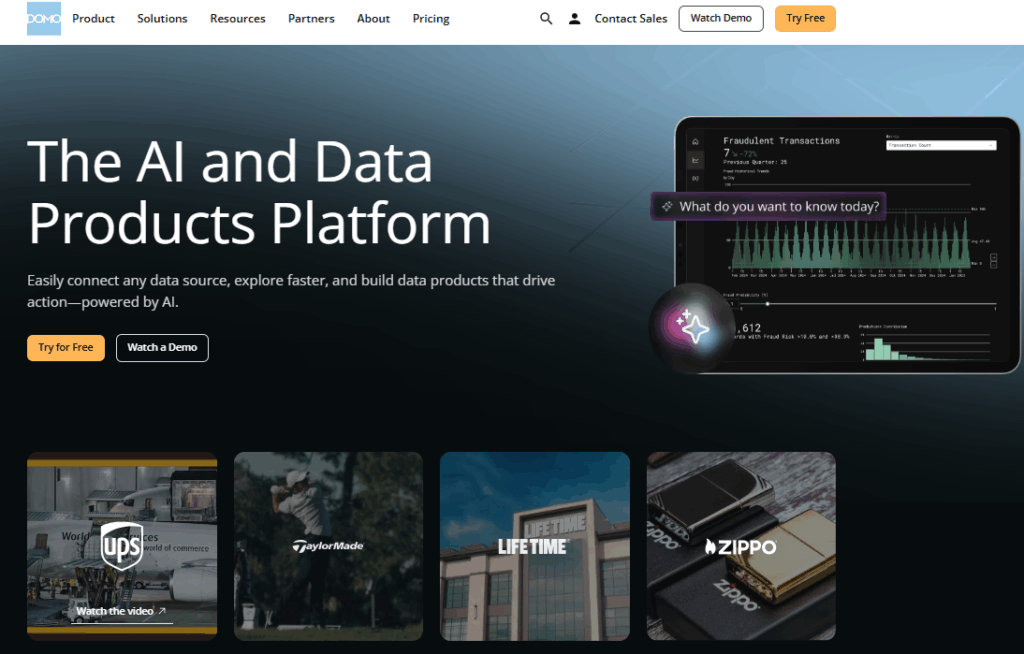Image resolution: width=1024 pixels, height=654 pixels.
Task: Click the glowing AI sparkle orb
Action: coord(692,326)
